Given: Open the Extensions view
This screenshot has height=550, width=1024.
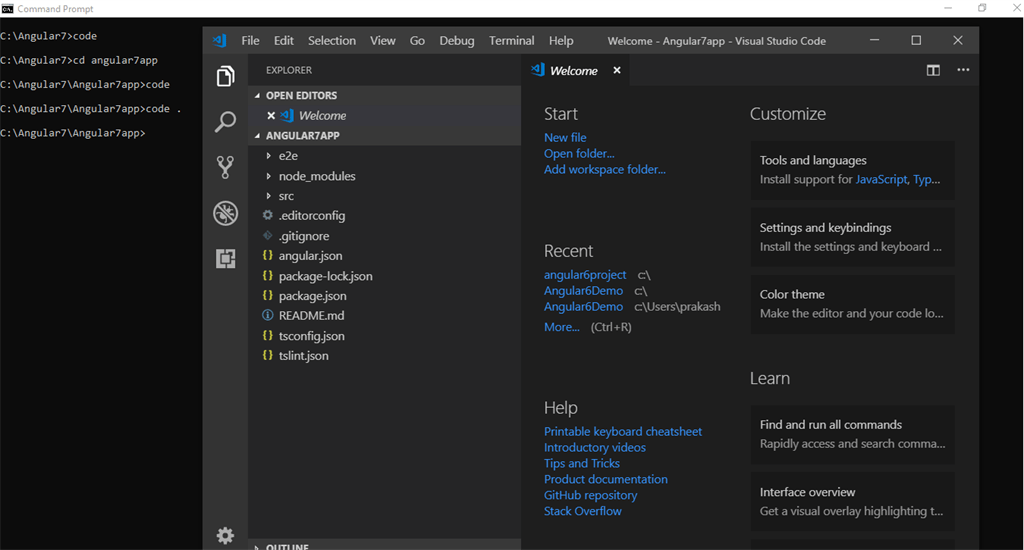Looking at the screenshot, I should tap(225, 259).
